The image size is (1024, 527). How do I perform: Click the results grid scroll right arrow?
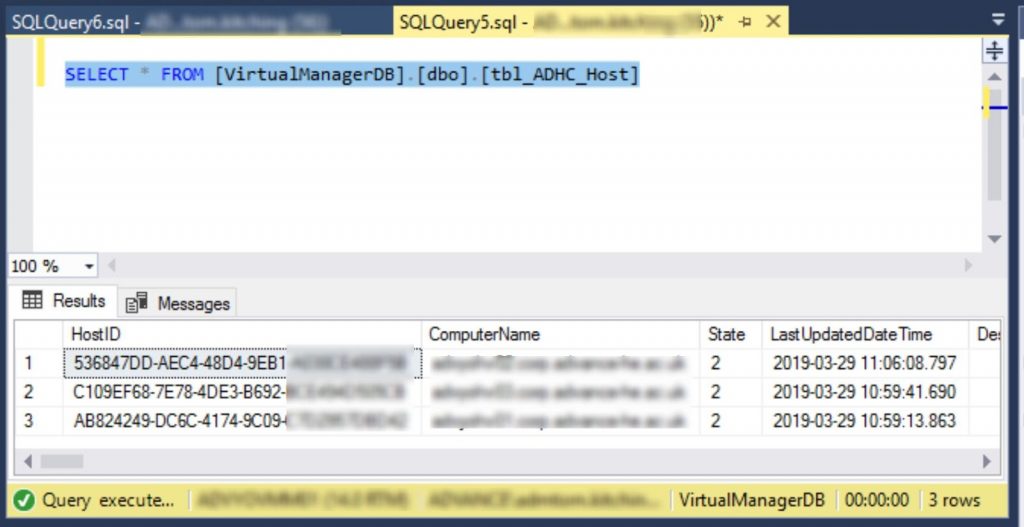tap(987, 462)
